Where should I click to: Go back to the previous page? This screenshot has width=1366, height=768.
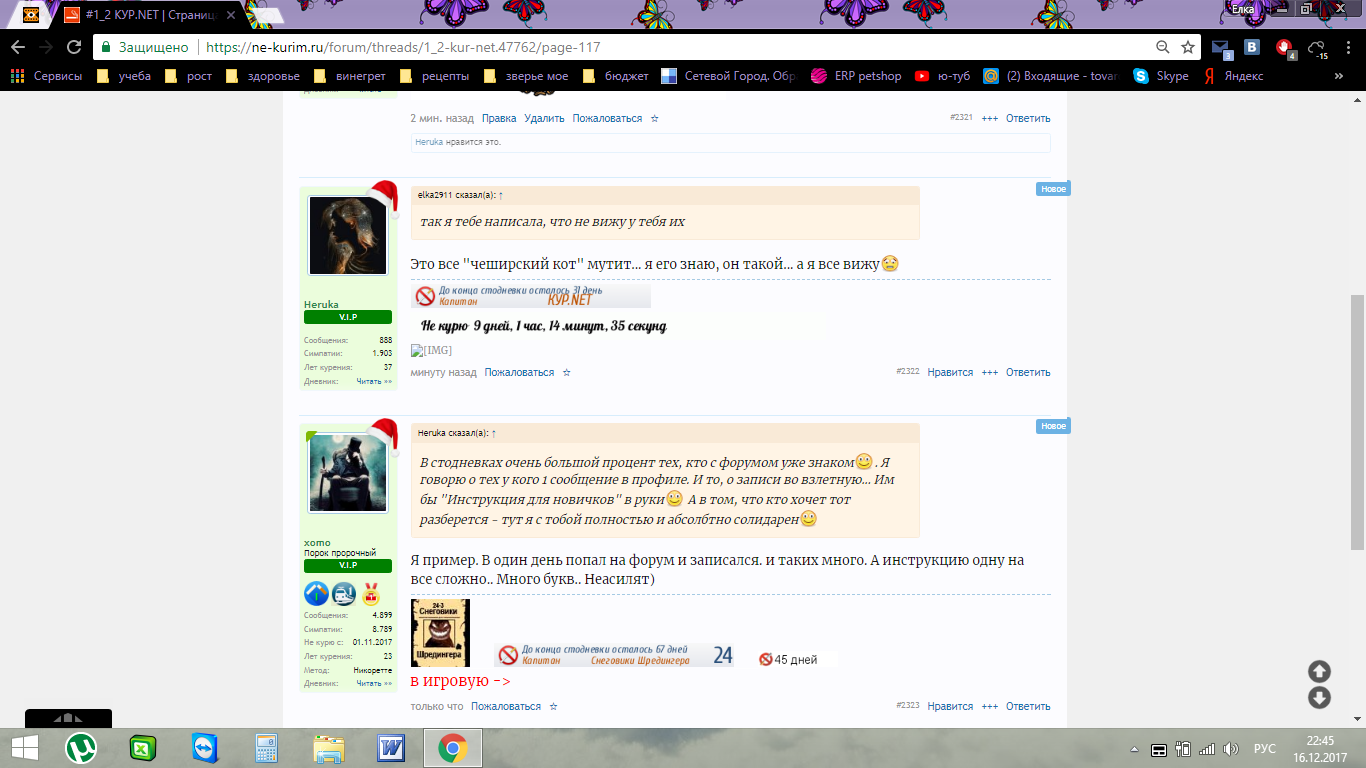click(18, 47)
